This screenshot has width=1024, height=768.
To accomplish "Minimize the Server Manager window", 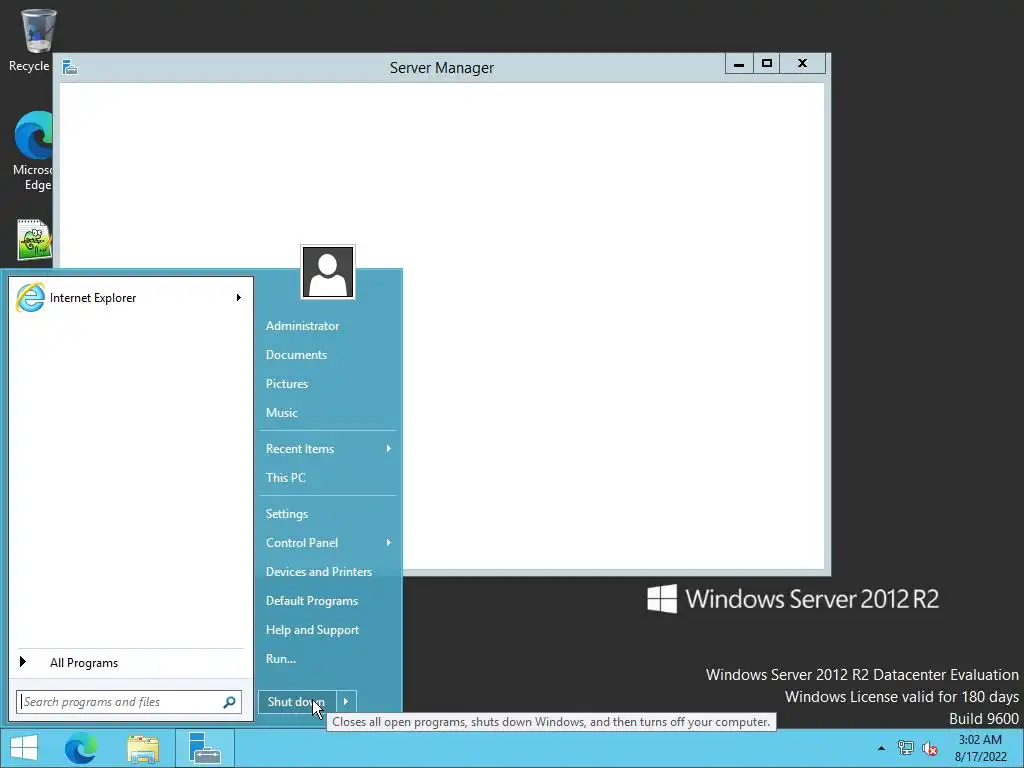I will click(x=739, y=64).
